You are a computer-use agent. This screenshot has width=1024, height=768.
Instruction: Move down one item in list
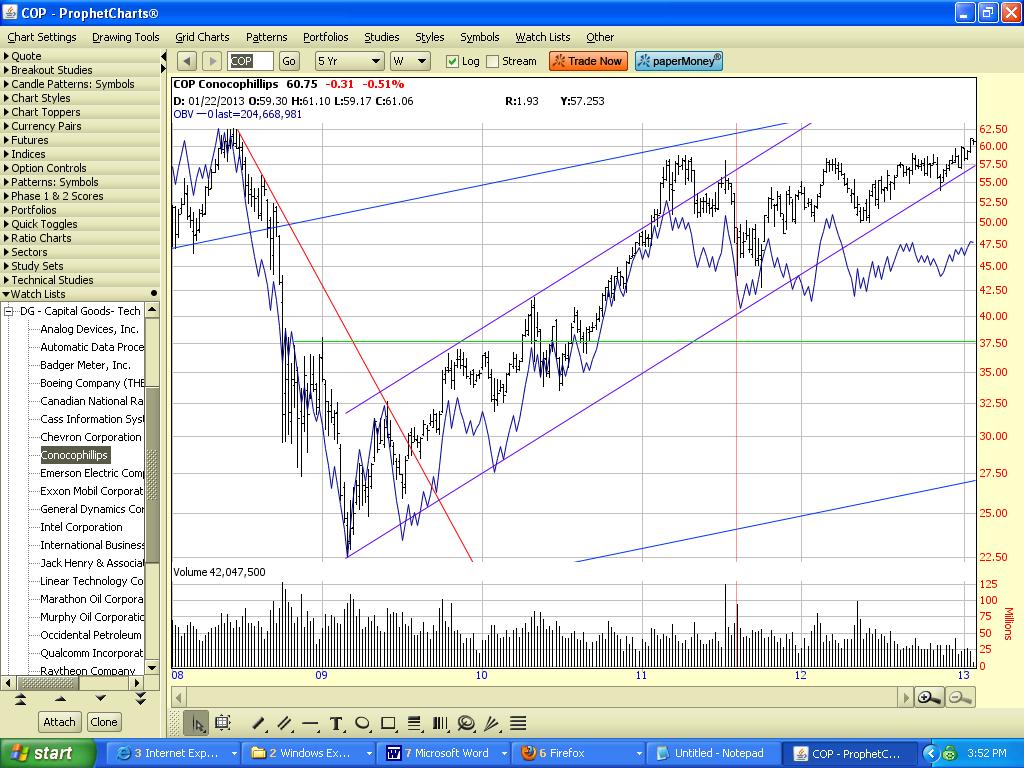click(x=101, y=699)
